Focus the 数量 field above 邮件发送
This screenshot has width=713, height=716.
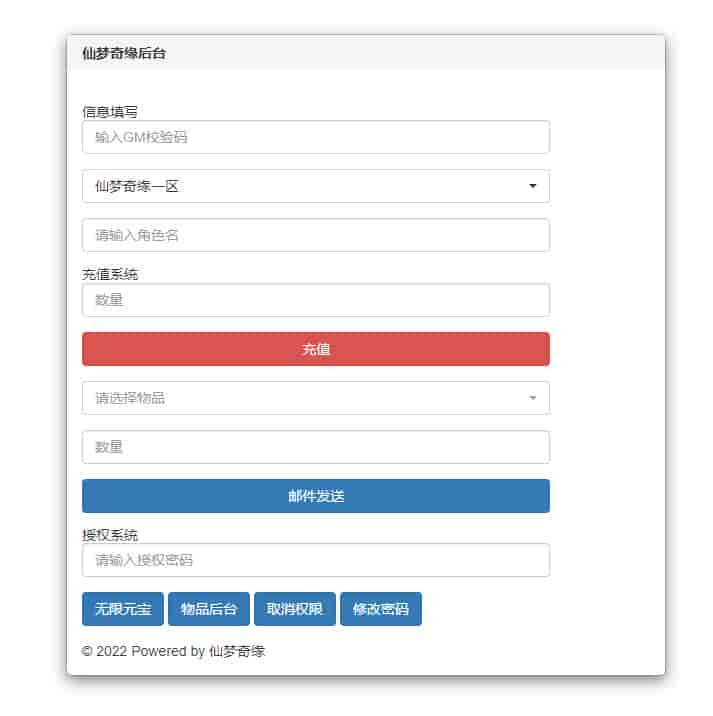tap(315, 447)
